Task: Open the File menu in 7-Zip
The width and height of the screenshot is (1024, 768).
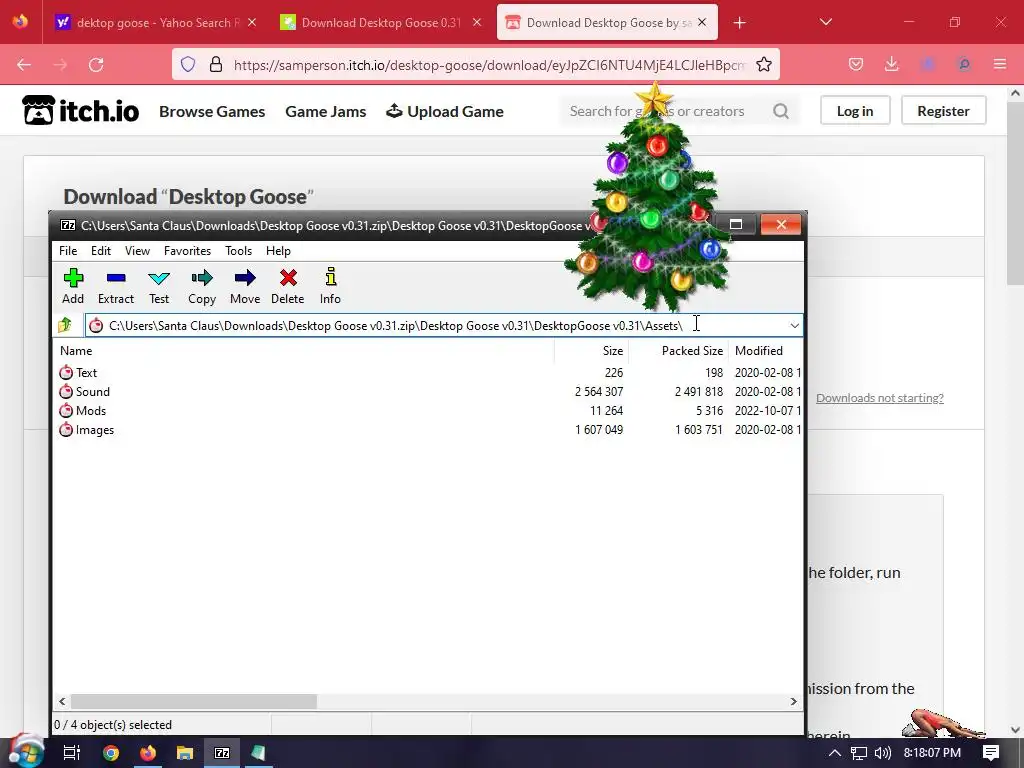Action: tap(68, 251)
